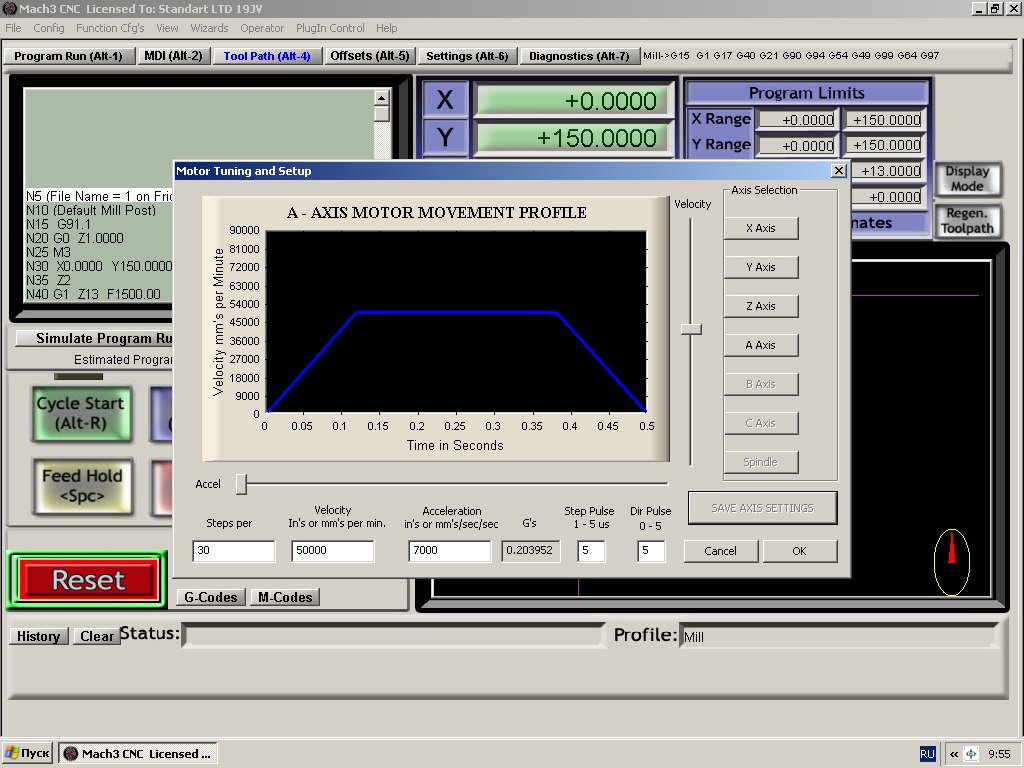
Task: Click the Reset emergency button
Action: pos(89,580)
